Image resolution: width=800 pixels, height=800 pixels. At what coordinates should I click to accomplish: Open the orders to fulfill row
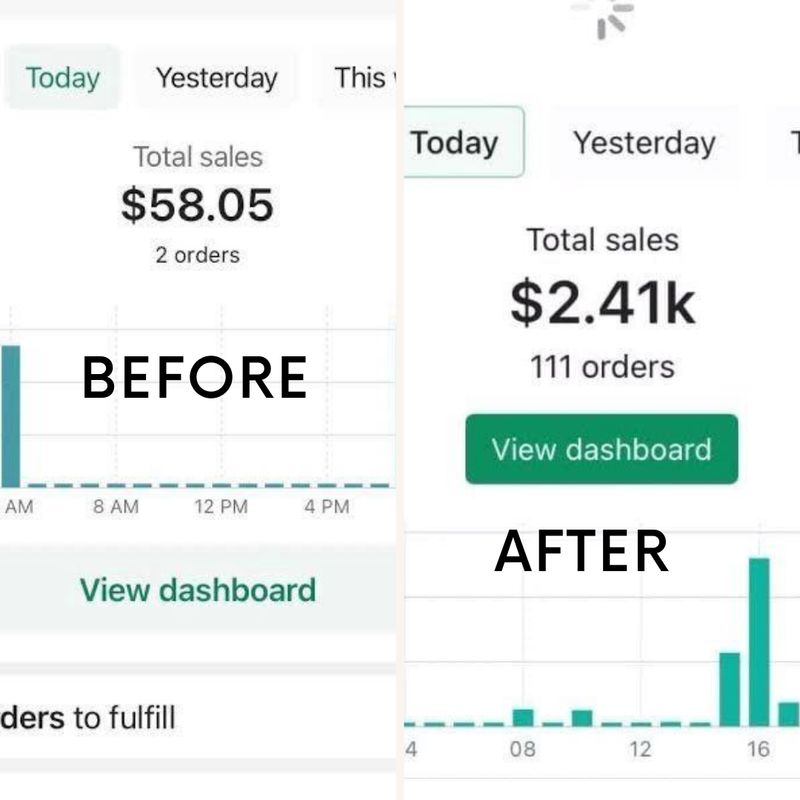[x=90, y=717]
